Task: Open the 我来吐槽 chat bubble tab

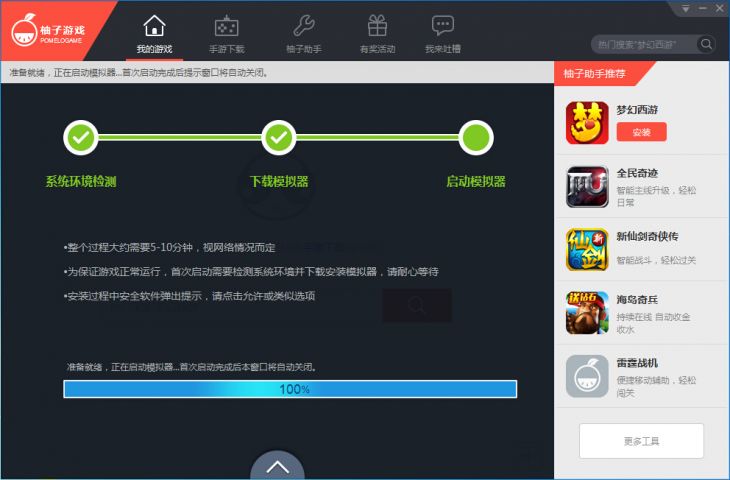Action: 442,33
